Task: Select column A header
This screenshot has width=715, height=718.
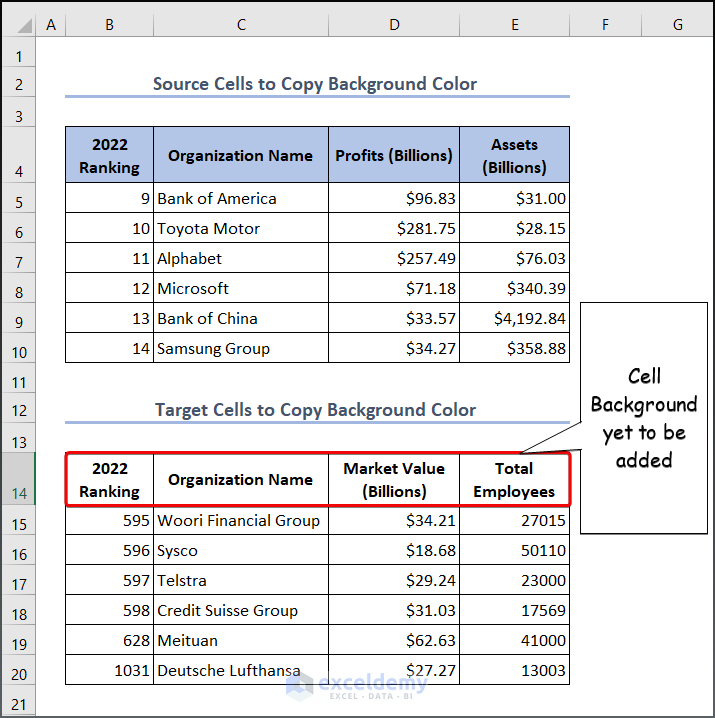Action: 51,25
